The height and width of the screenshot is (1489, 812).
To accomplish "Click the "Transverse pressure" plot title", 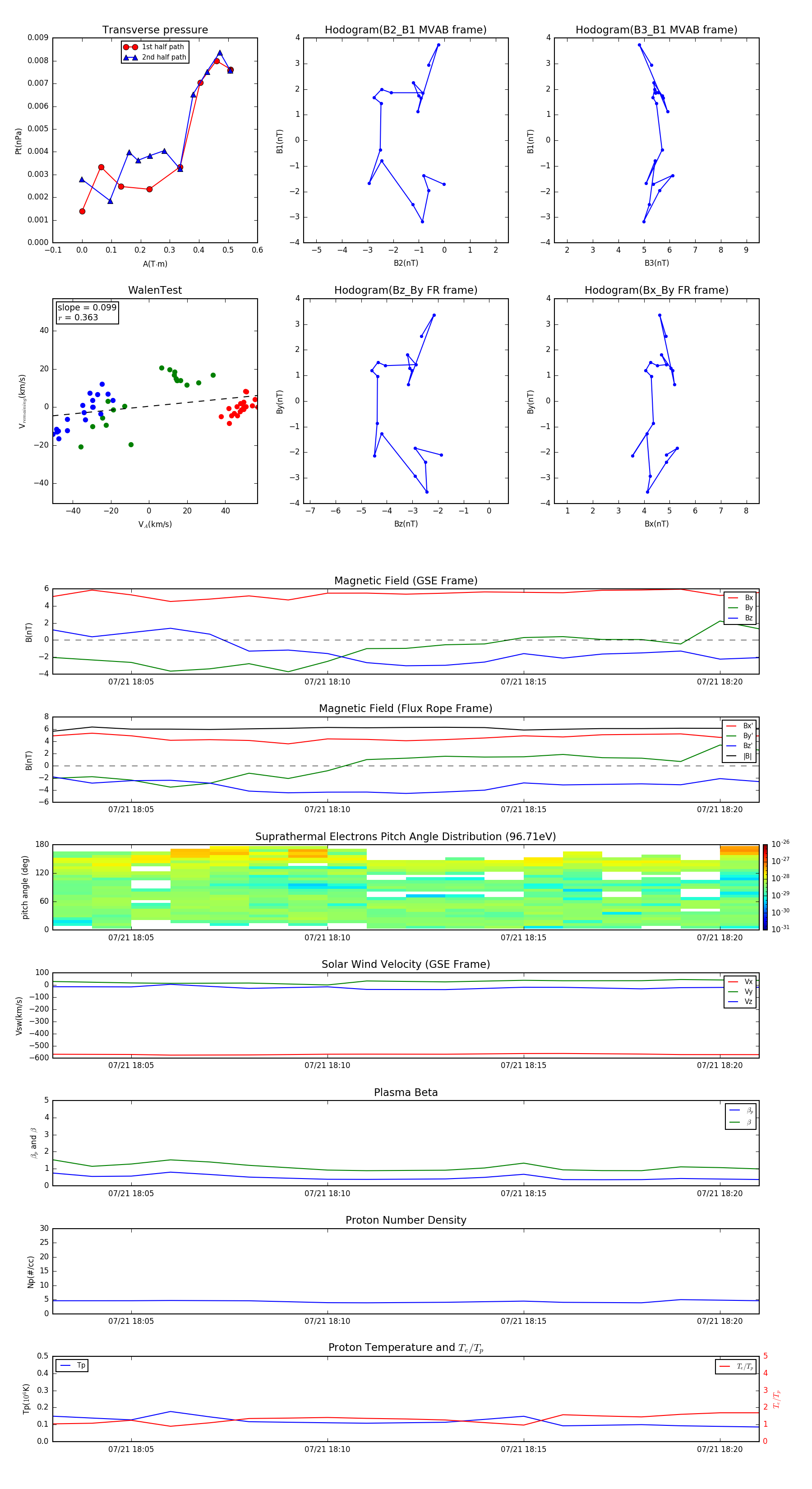I will [155, 30].
